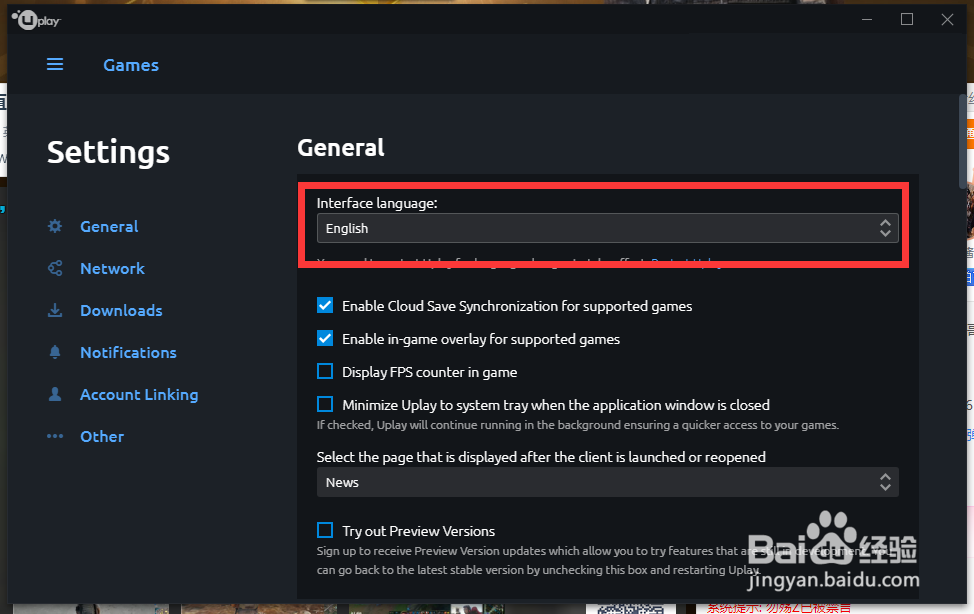Open the hamburger menu icon
Screen dimensions: 974x614
coord(55,65)
